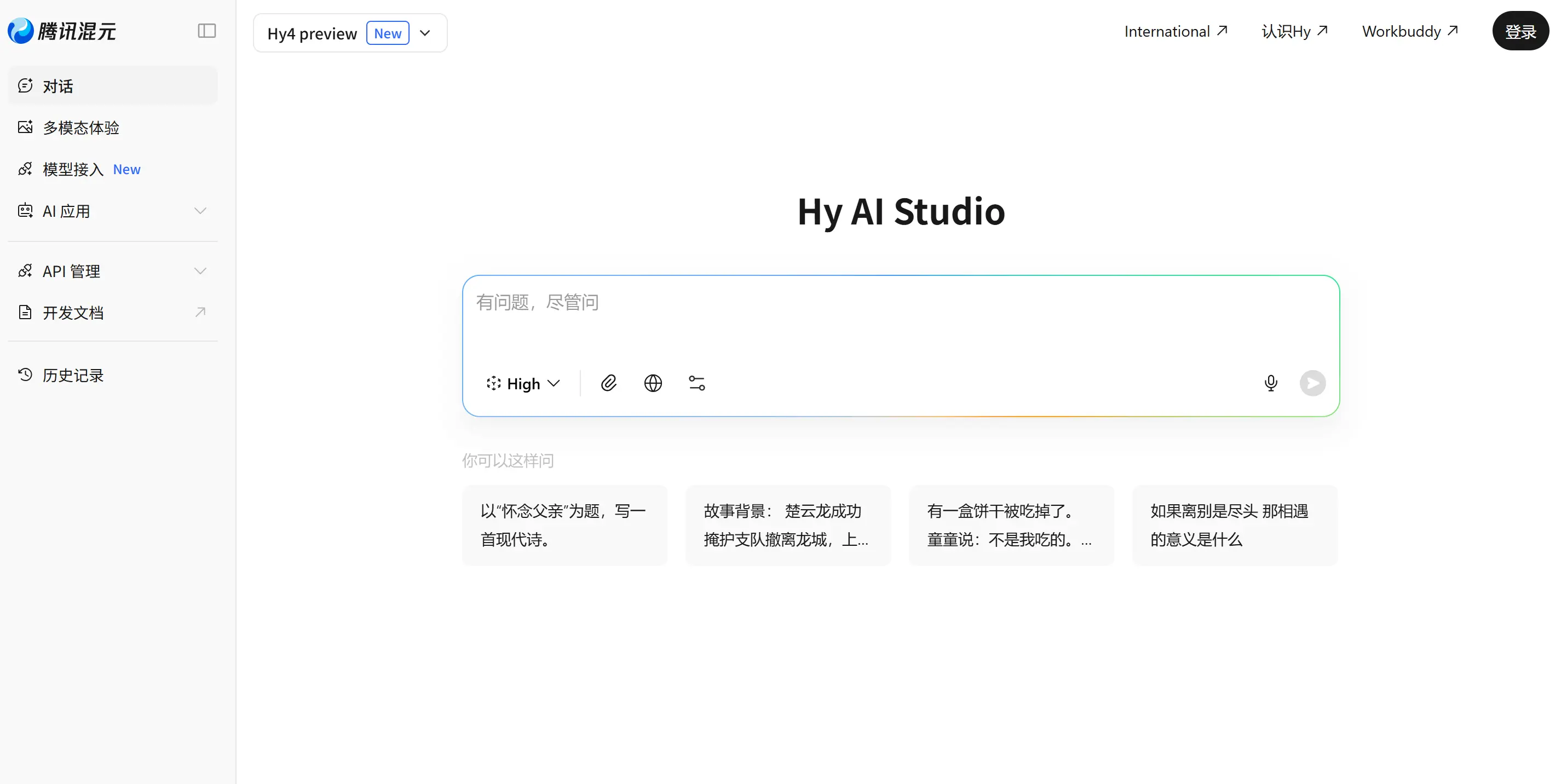Open the International link

pyautogui.click(x=1176, y=31)
